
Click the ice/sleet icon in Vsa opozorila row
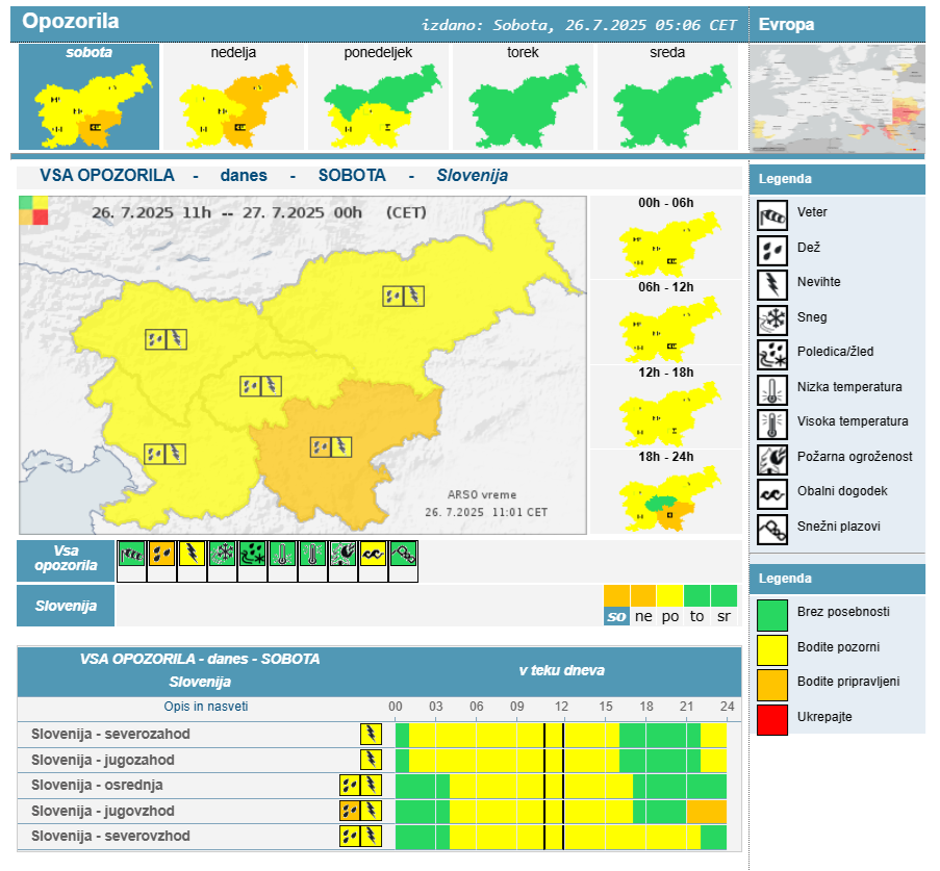(x=253, y=557)
